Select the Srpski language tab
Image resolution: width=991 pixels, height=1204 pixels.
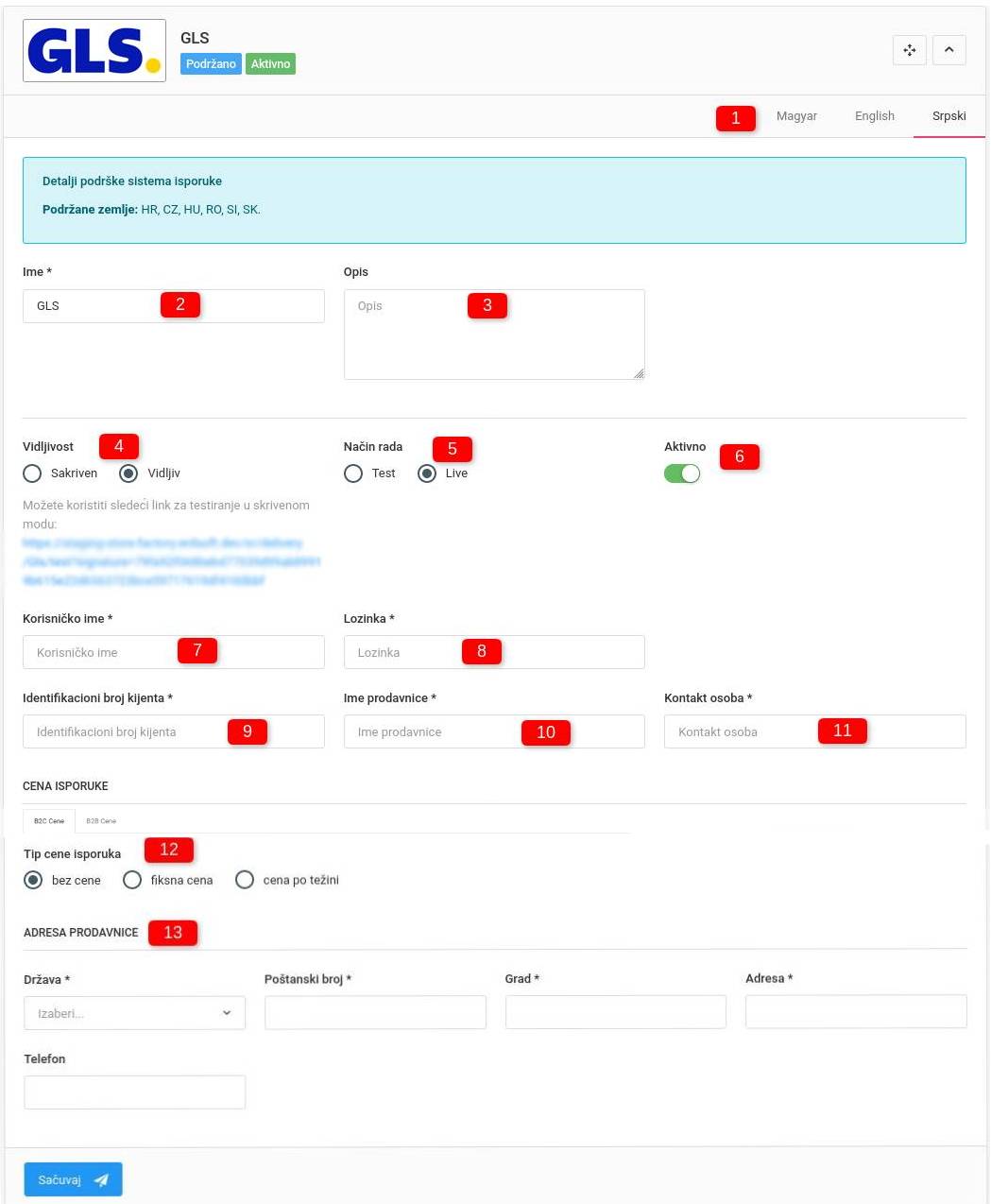(948, 116)
